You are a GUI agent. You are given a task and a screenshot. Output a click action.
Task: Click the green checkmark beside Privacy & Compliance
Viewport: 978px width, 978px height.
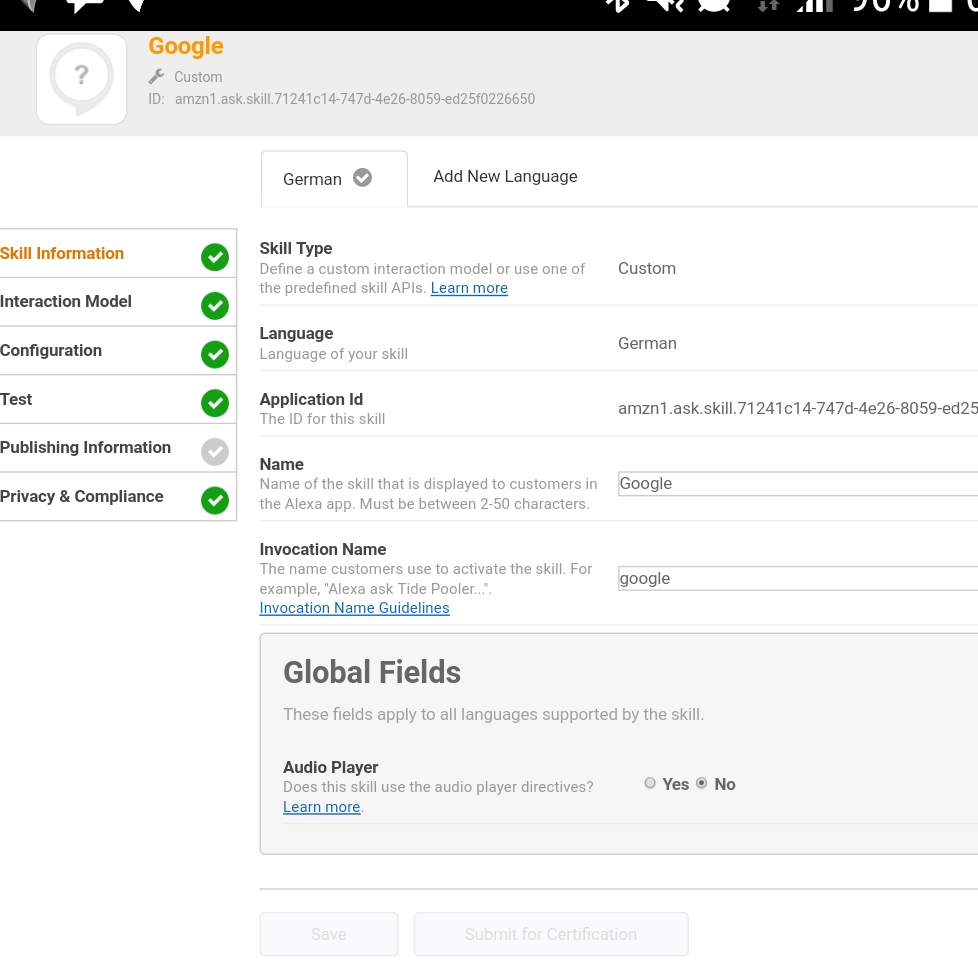tap(214, 500)
